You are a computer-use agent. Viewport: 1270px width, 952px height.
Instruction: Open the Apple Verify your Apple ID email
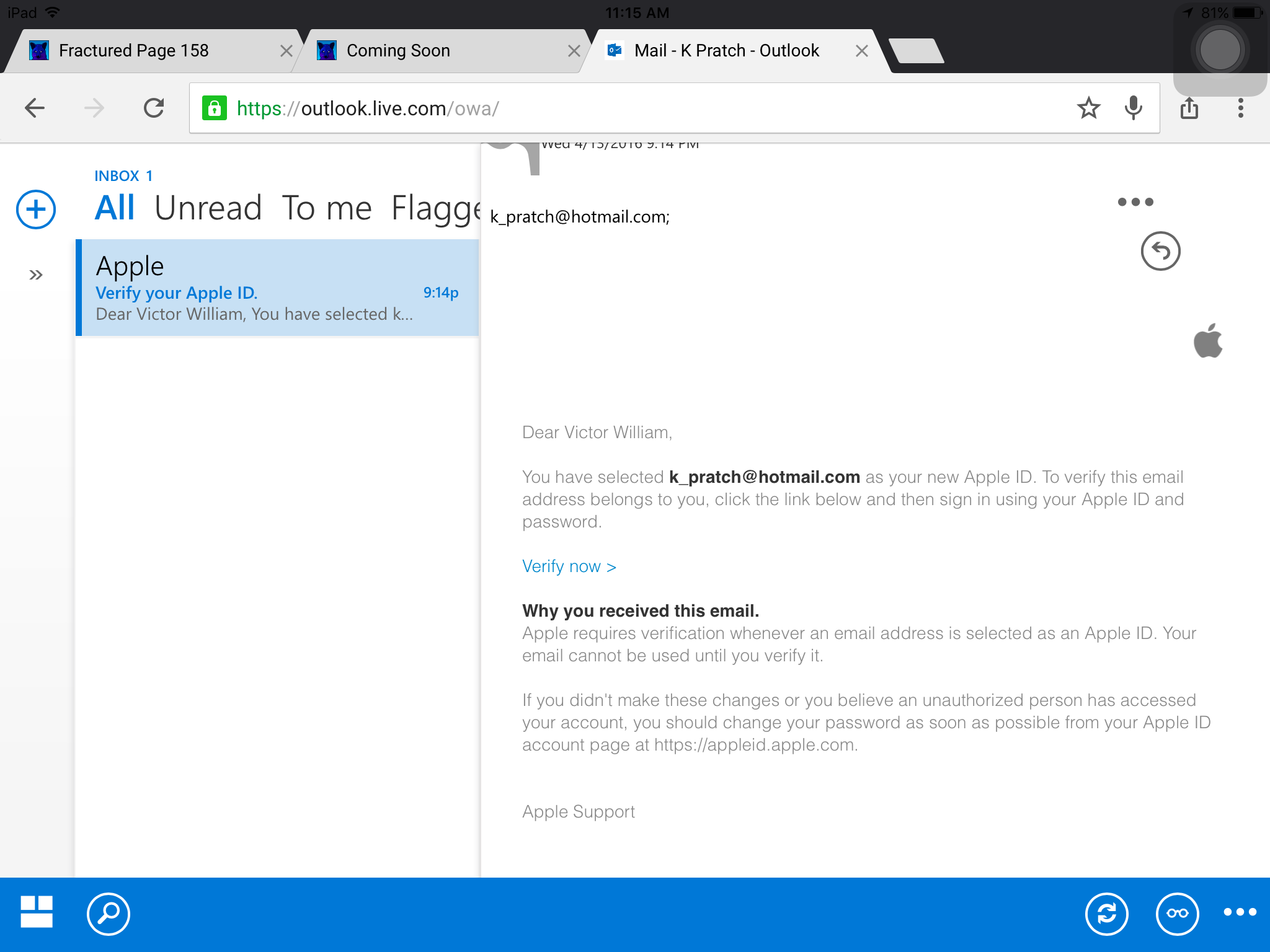[277, 288]
